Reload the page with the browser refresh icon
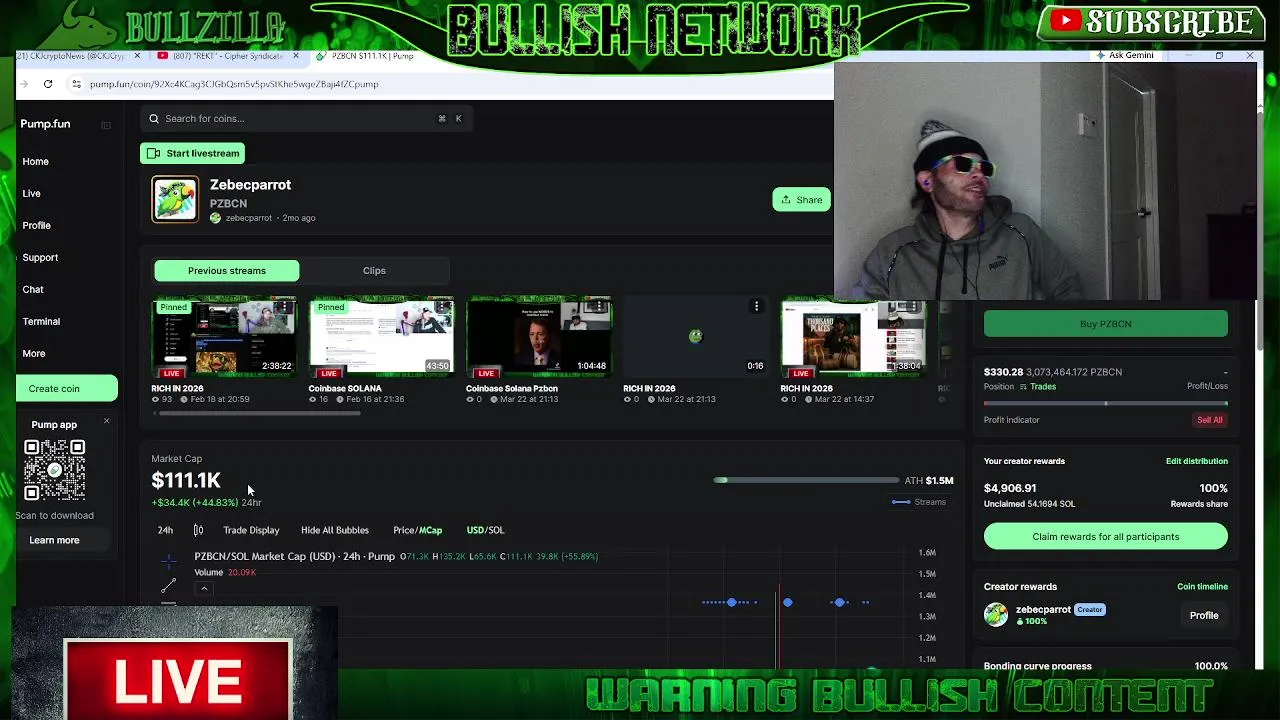The width and height of the screenshot is (1280, 720). pos(48,84)
